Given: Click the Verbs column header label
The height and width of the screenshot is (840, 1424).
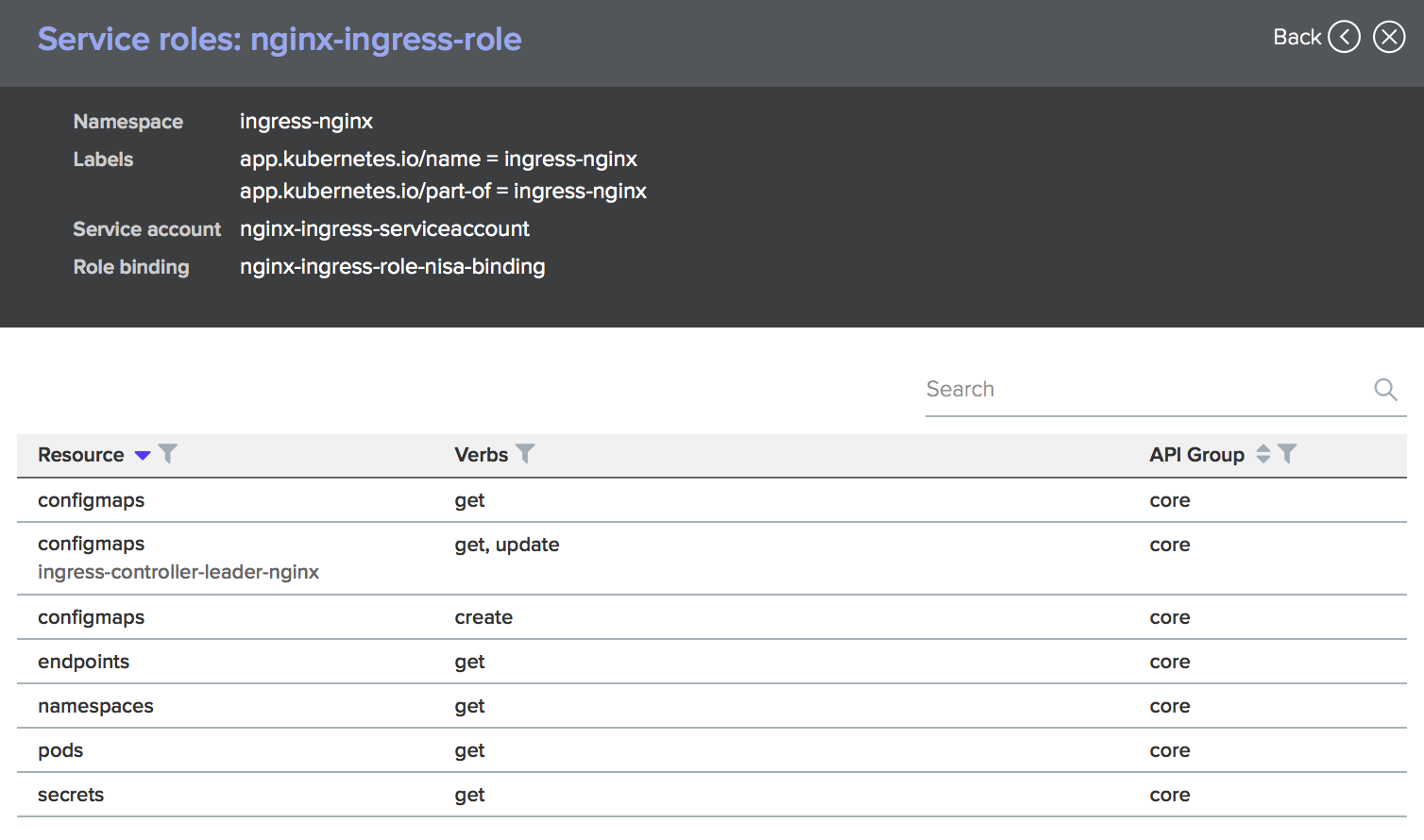Looking at the screenshot, I should 481,455.
